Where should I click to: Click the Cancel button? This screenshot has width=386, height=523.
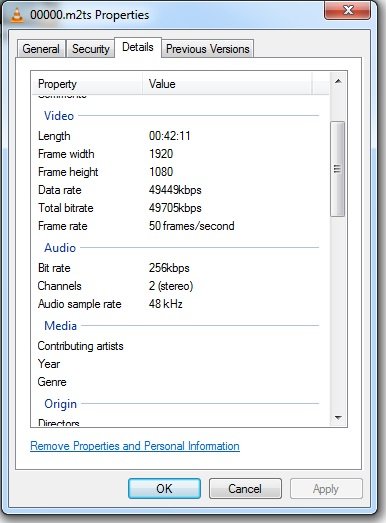pyautogui.click(x=245, y=489)
